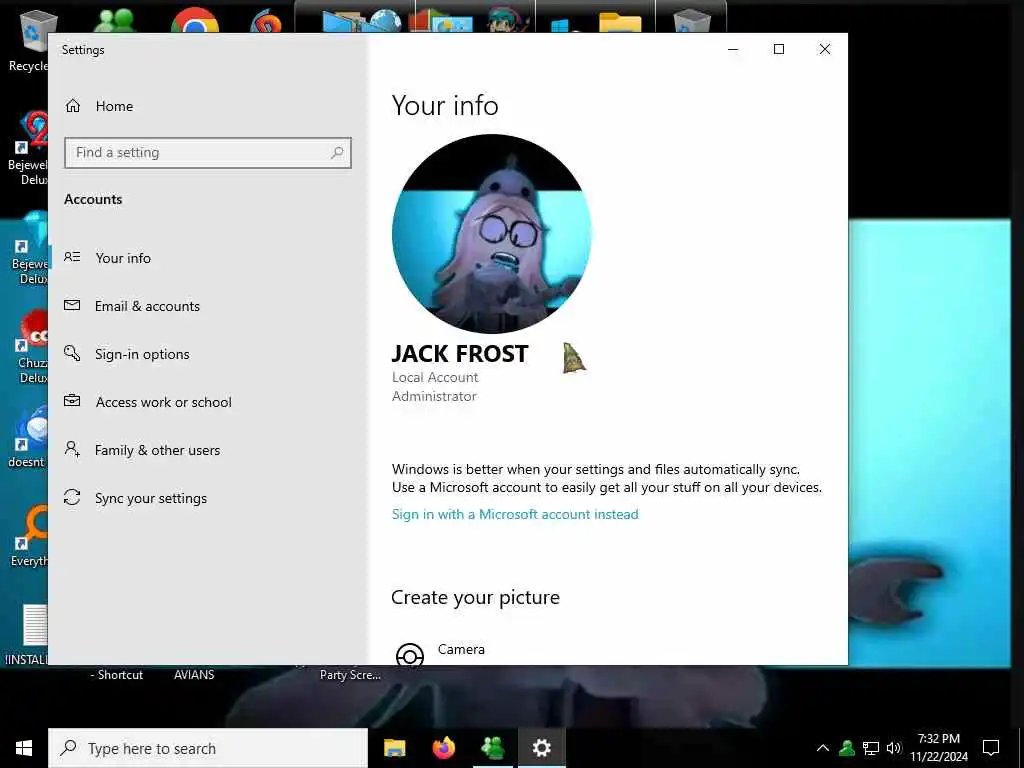Viewport: 1024px width, 768px height.
Task: Click the green person tray icon
Action: coord(847,748)
